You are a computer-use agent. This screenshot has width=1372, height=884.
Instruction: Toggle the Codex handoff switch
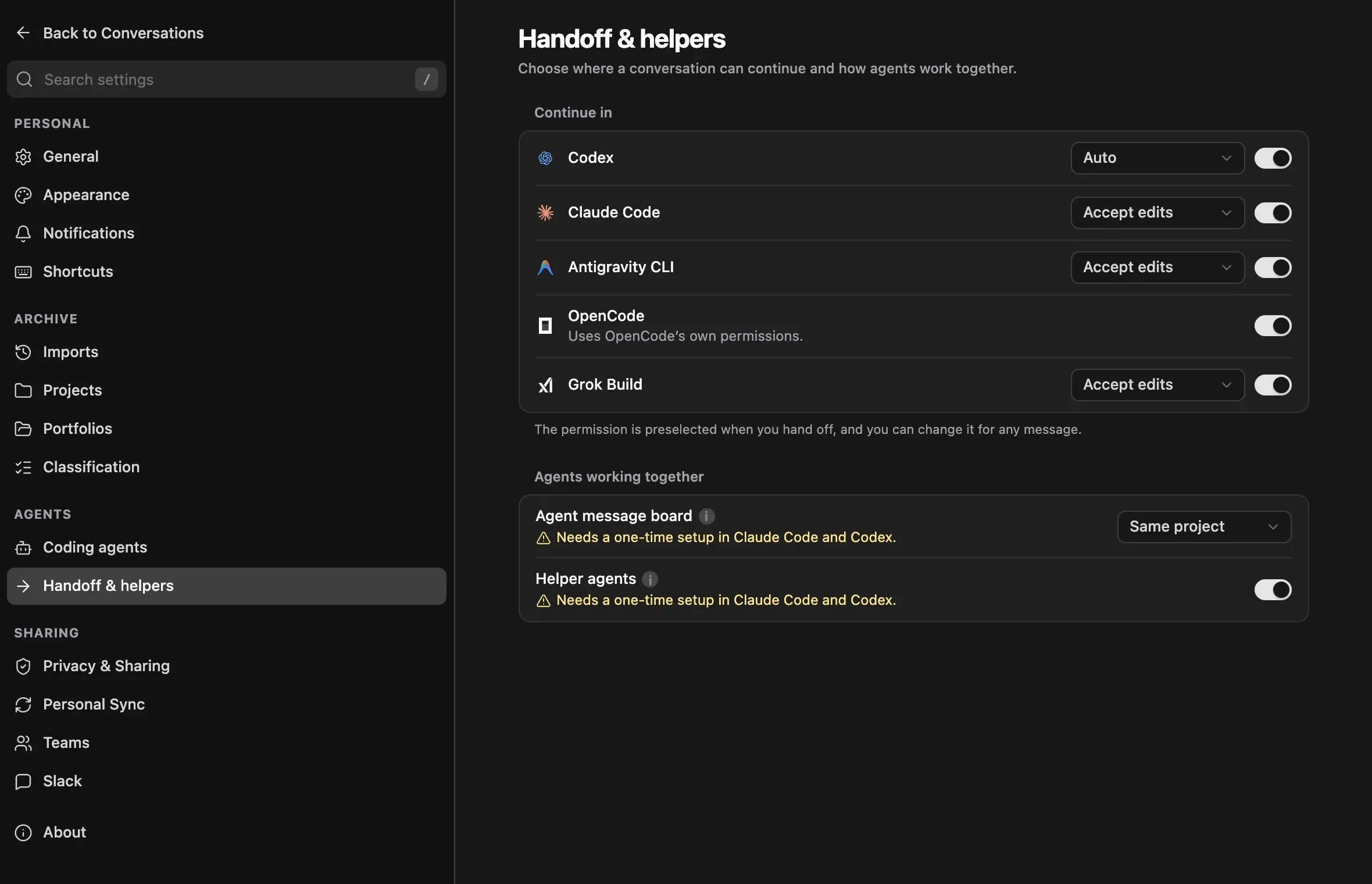[x=1273, y=158]
